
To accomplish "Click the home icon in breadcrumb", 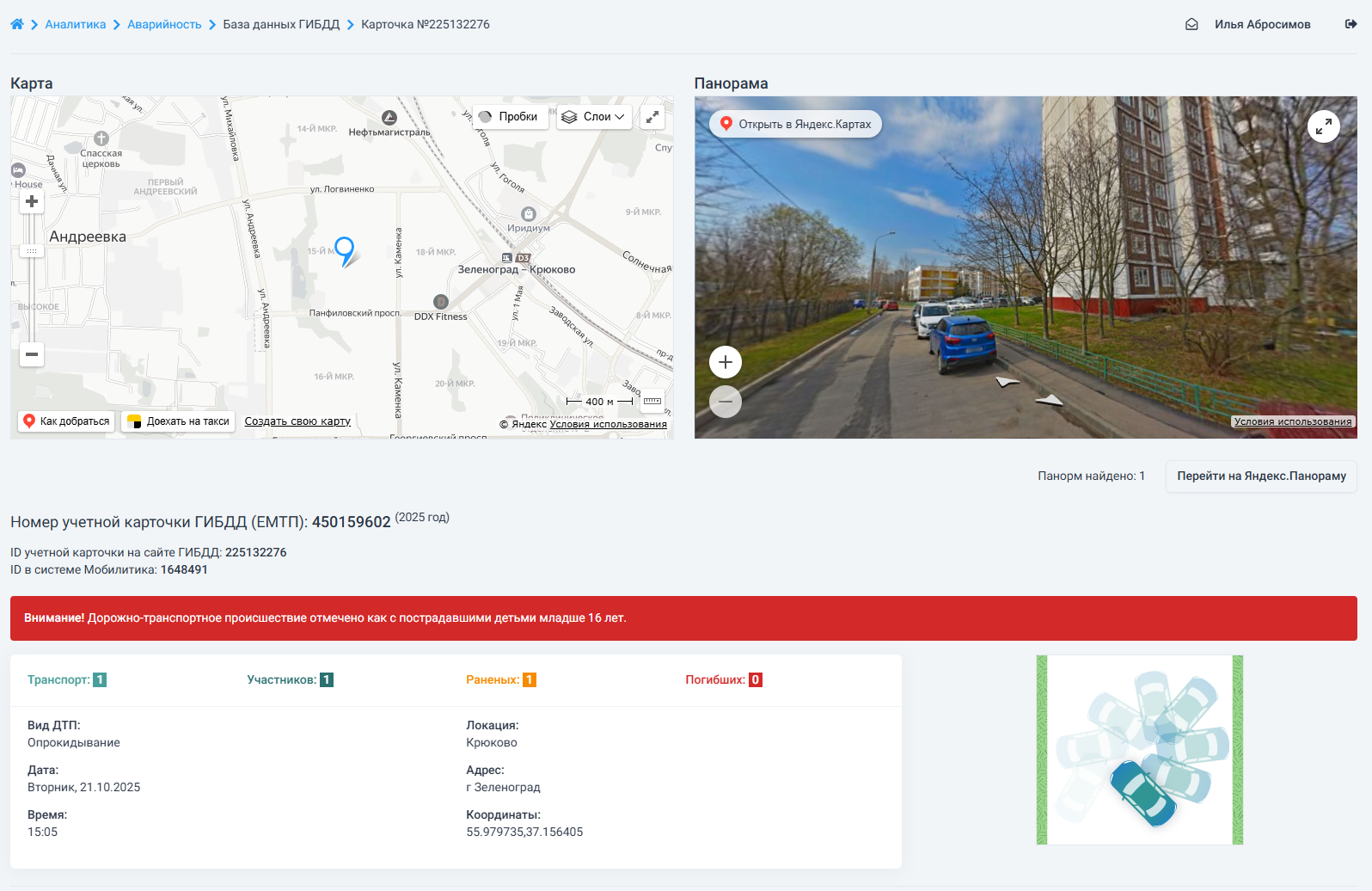I will (17, 24).
